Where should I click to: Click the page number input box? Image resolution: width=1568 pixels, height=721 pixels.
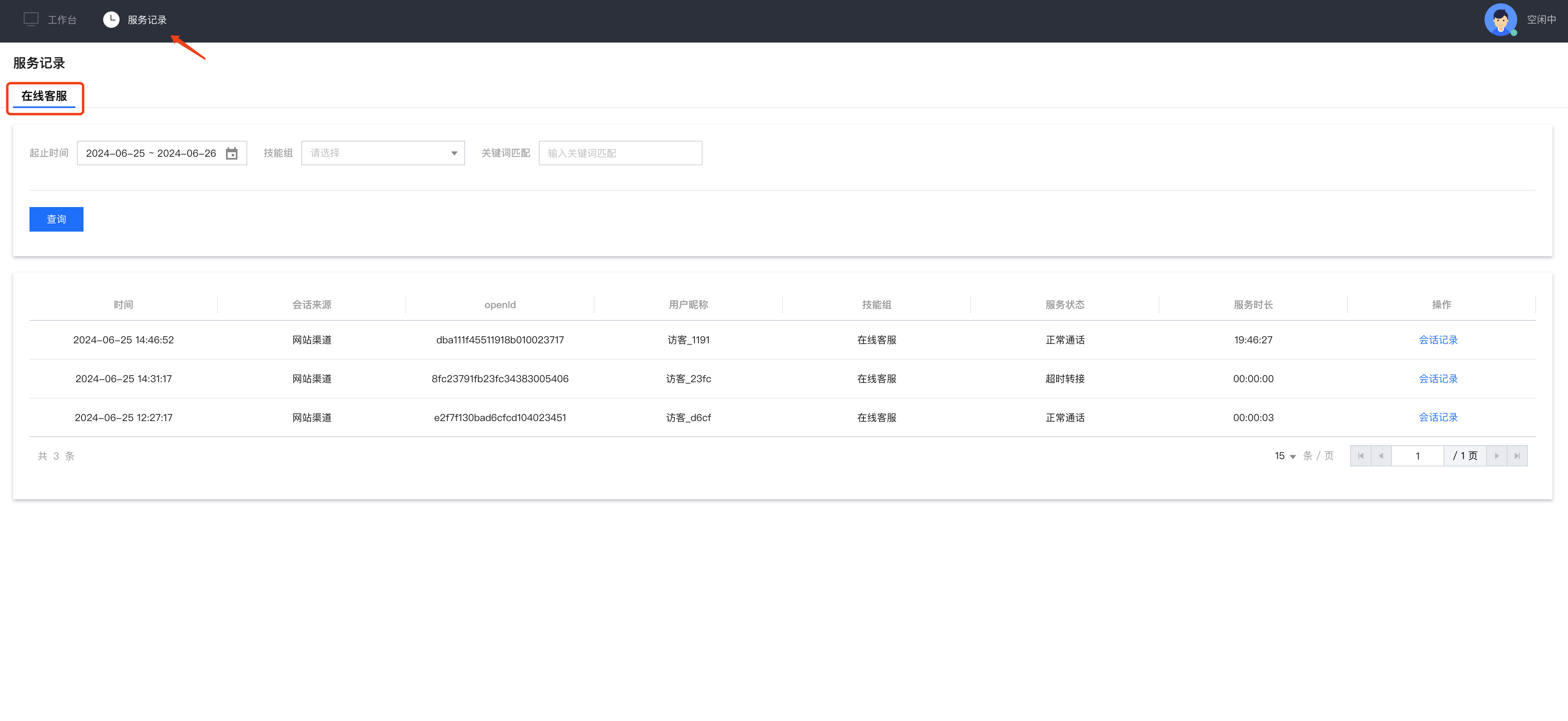pos(1417,456)
